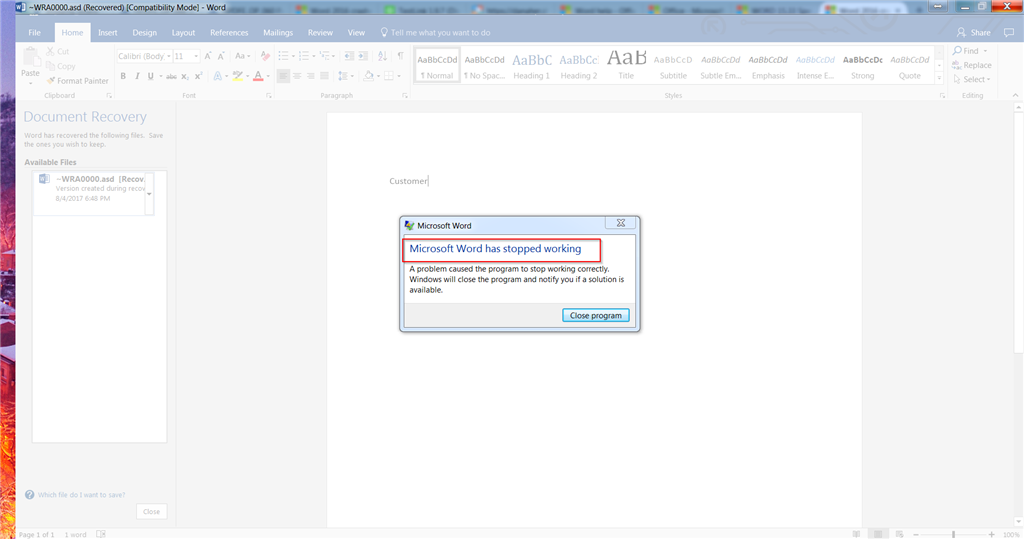1024x539 pixels.
Task: Center align the text
Action: 297,76
